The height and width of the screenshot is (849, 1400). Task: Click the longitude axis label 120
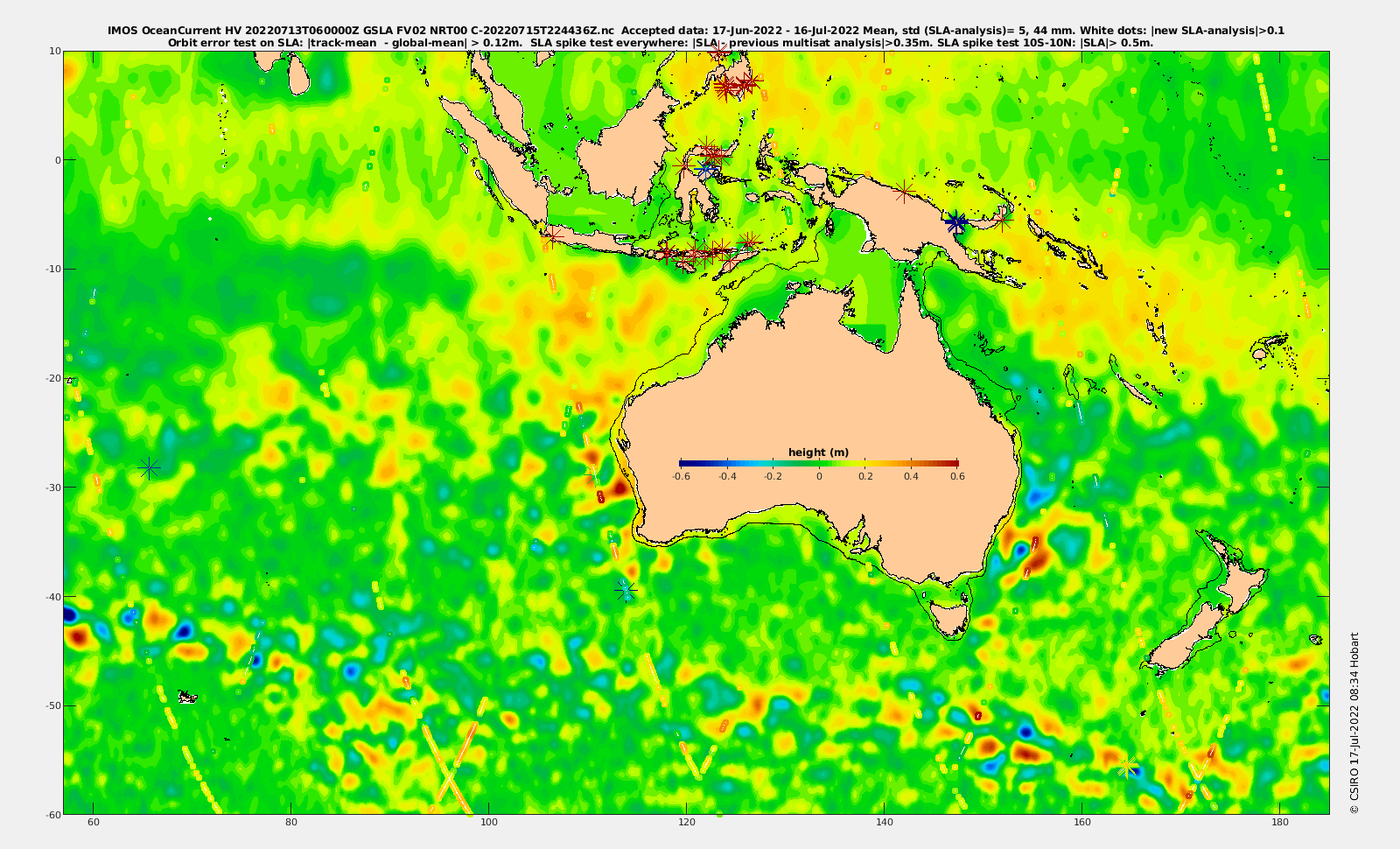pos(687,823)
